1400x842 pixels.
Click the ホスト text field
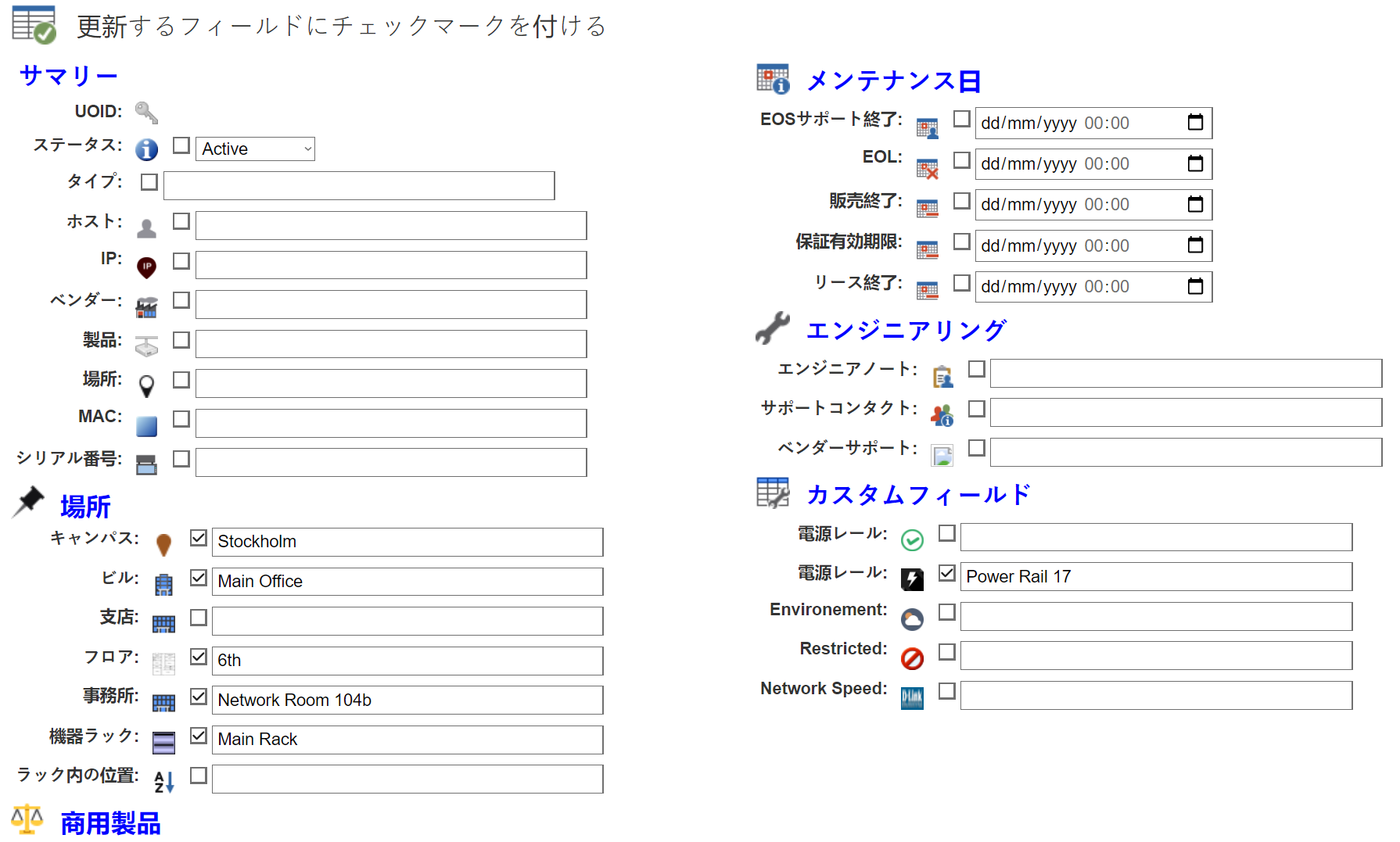391,225
